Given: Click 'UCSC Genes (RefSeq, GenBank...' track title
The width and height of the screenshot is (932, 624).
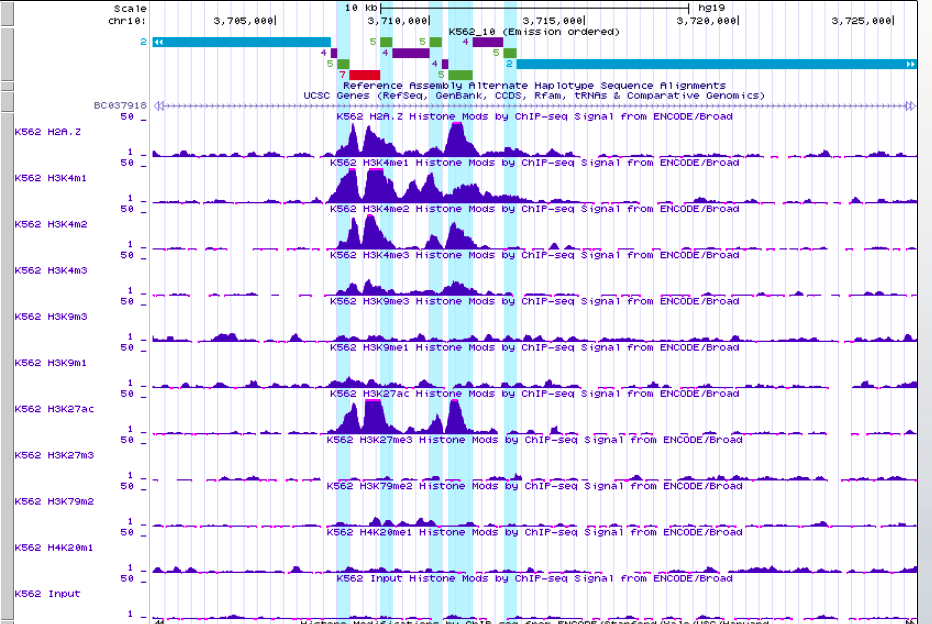Looking at the screenshot, I should click(534, 96).
